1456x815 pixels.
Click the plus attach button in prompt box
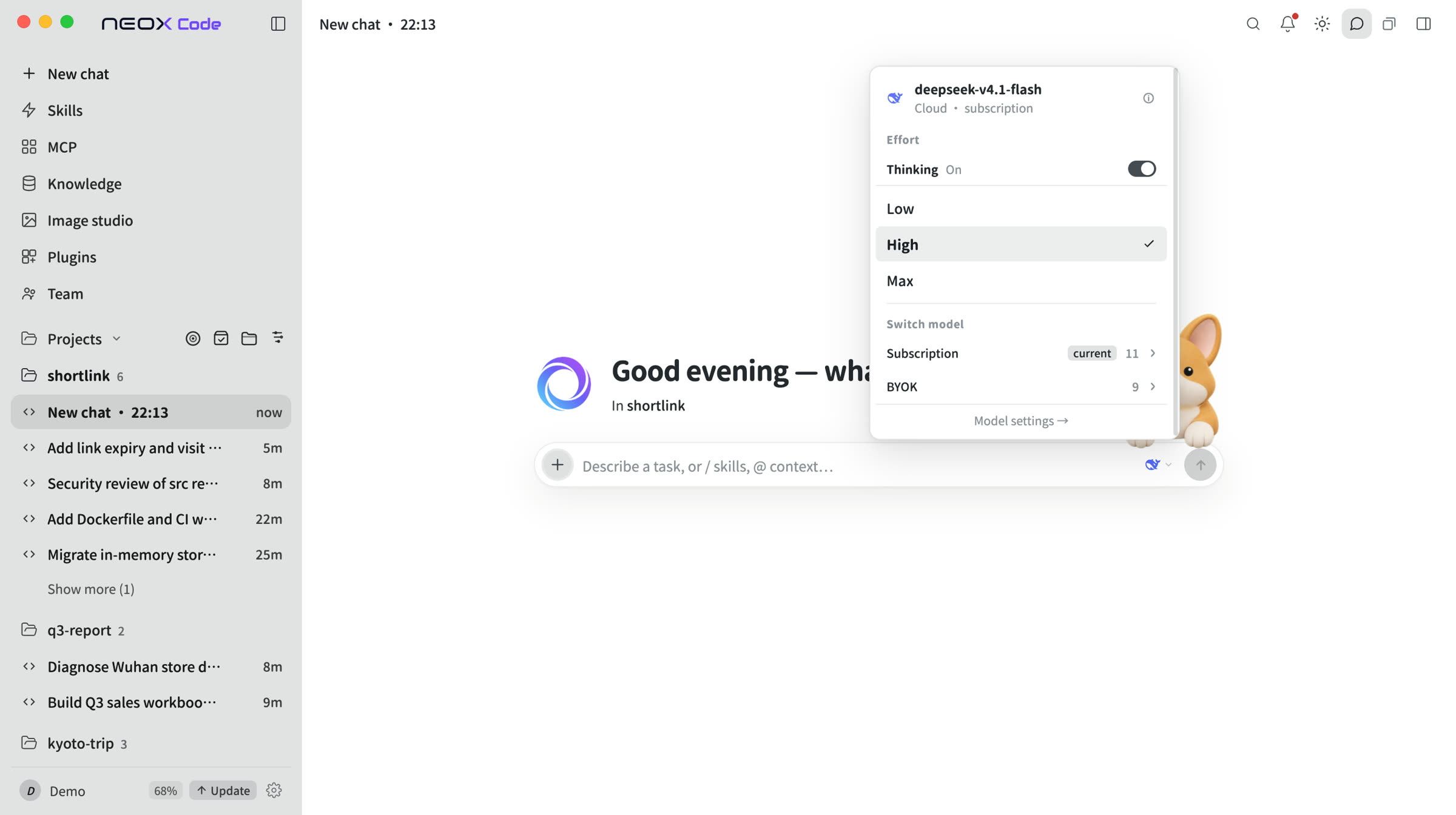point(557,465)
